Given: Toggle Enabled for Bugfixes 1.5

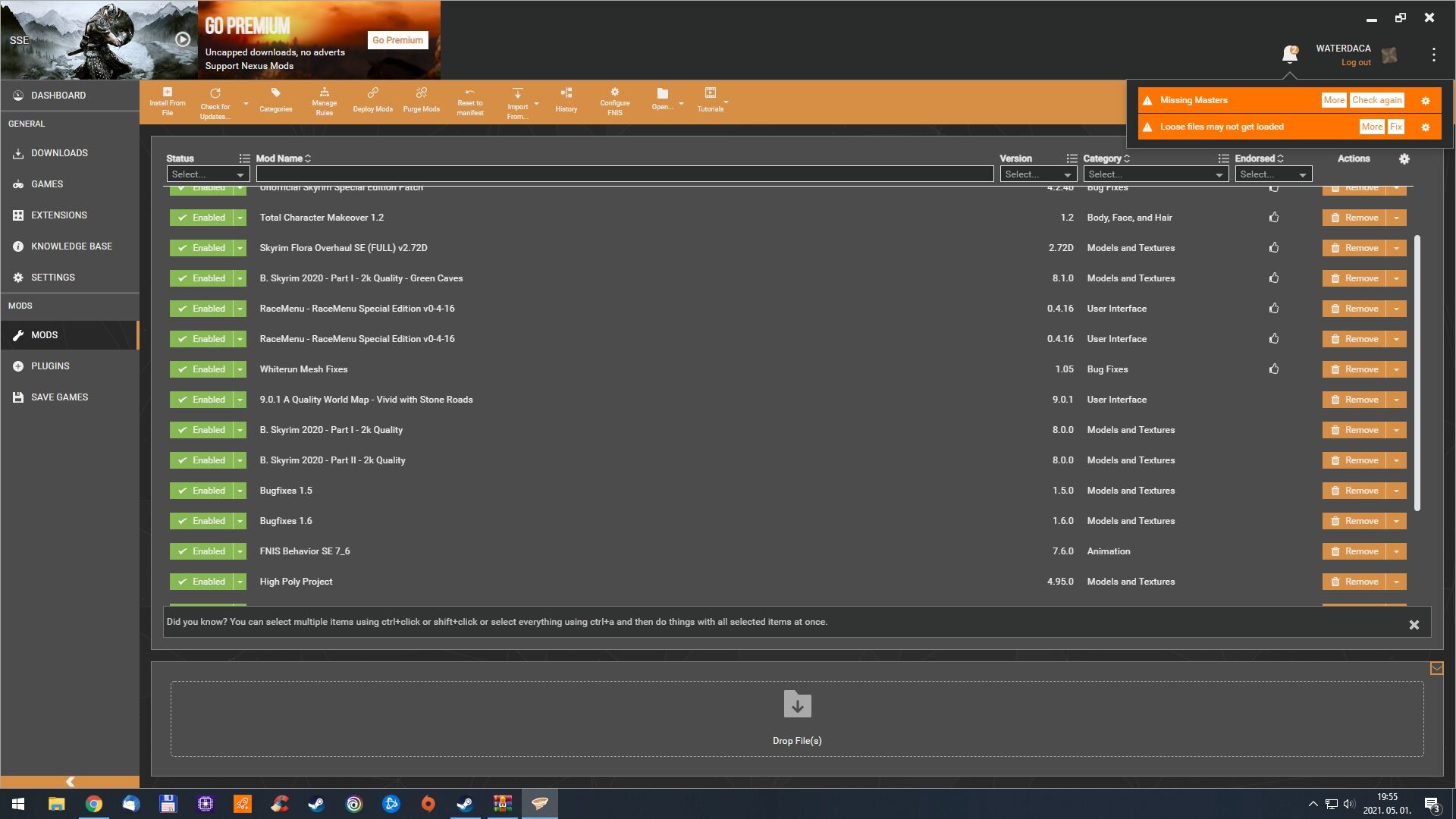Looking at the screenshot, I should [201, 491].
